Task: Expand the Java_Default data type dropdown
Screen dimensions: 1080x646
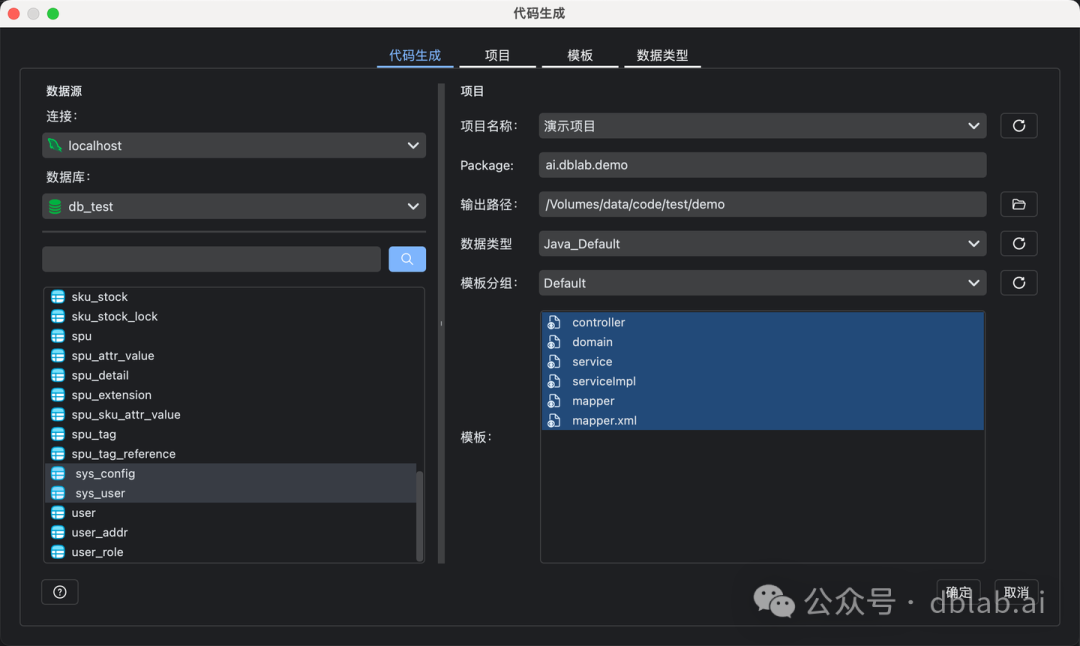Action: tap(762, 244)
